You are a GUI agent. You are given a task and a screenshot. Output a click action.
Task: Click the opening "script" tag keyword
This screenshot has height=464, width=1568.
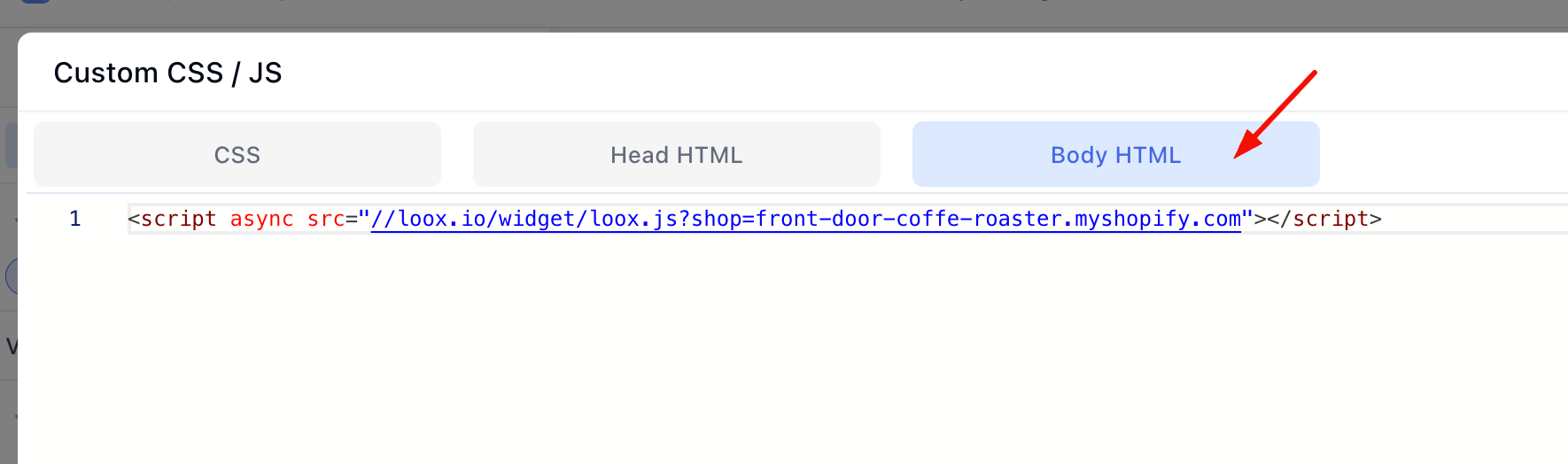tap(178, 219)
